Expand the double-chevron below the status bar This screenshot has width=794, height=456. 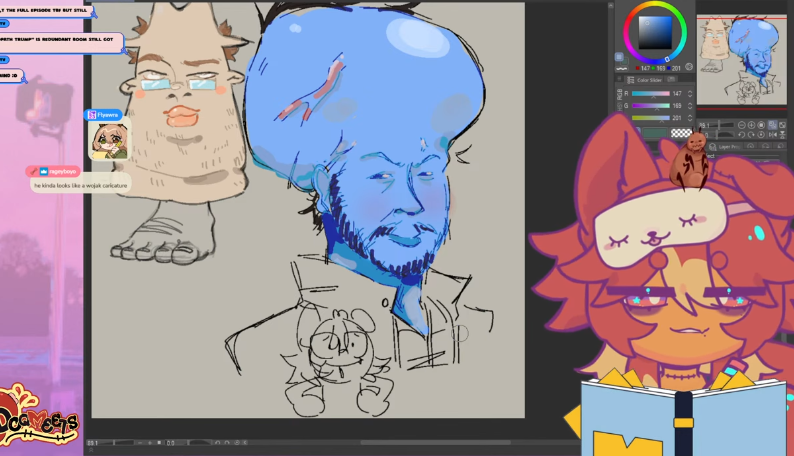91,449
